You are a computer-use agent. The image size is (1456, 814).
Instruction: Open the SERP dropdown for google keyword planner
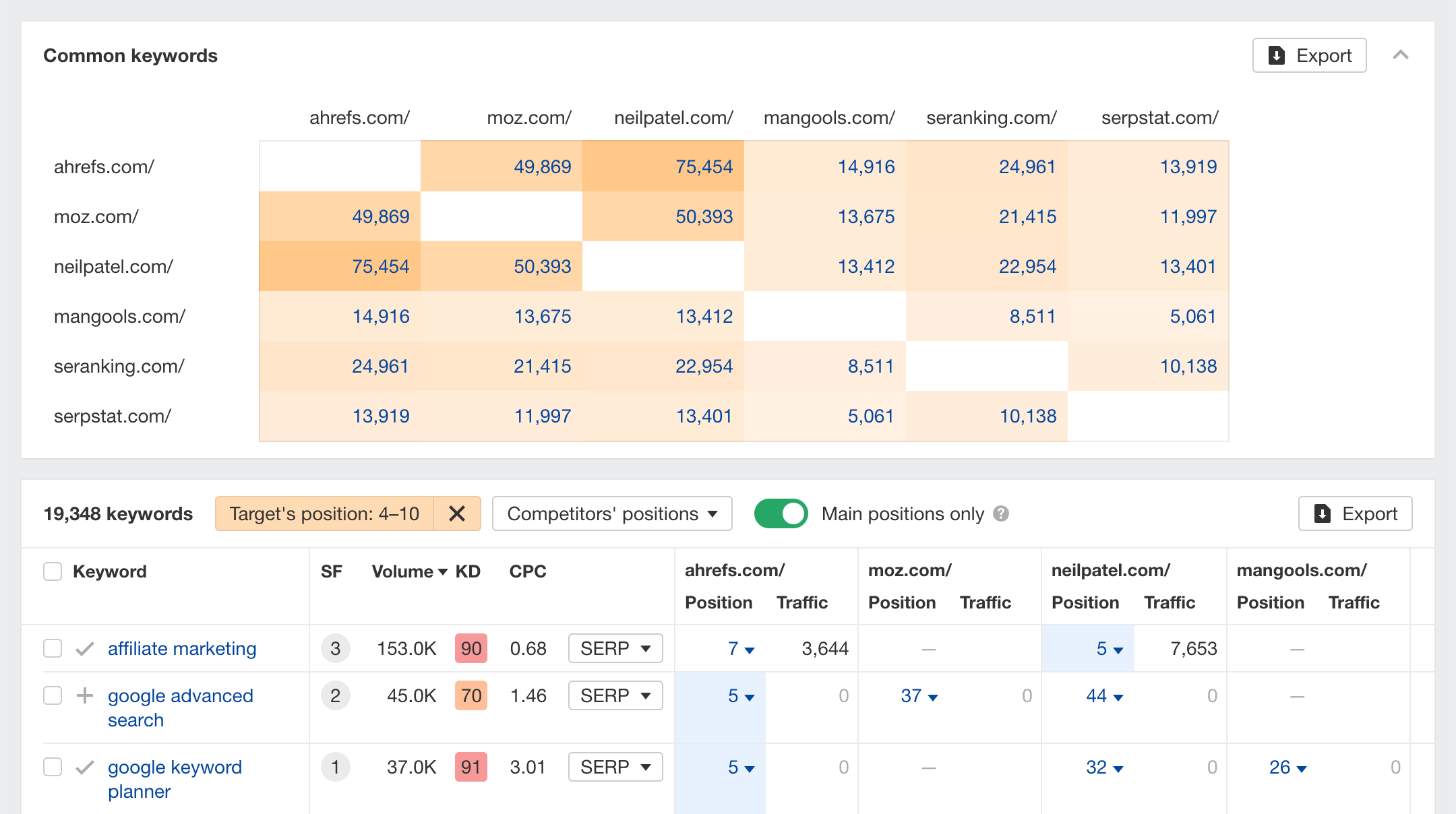pyautogui.click(x=615, y=767)
